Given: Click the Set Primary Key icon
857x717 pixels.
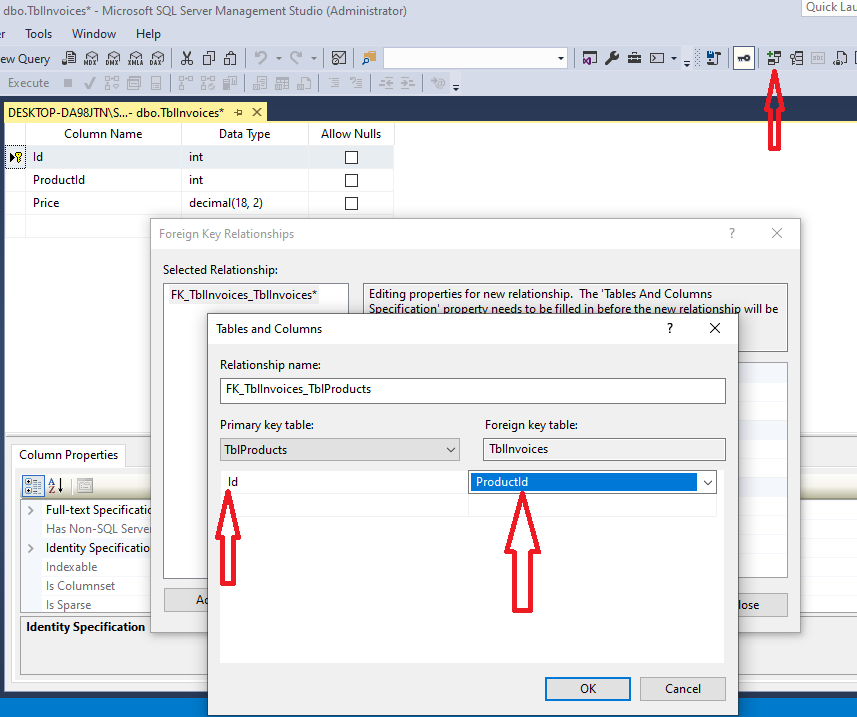Looking at the screenshot, I should (744, 58).
